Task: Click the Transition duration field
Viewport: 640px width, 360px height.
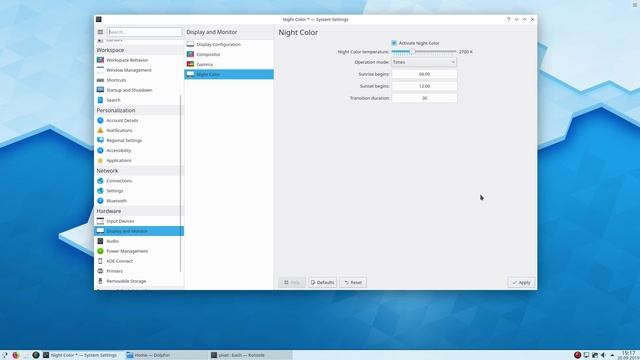Action: click(x=424, y=98)
